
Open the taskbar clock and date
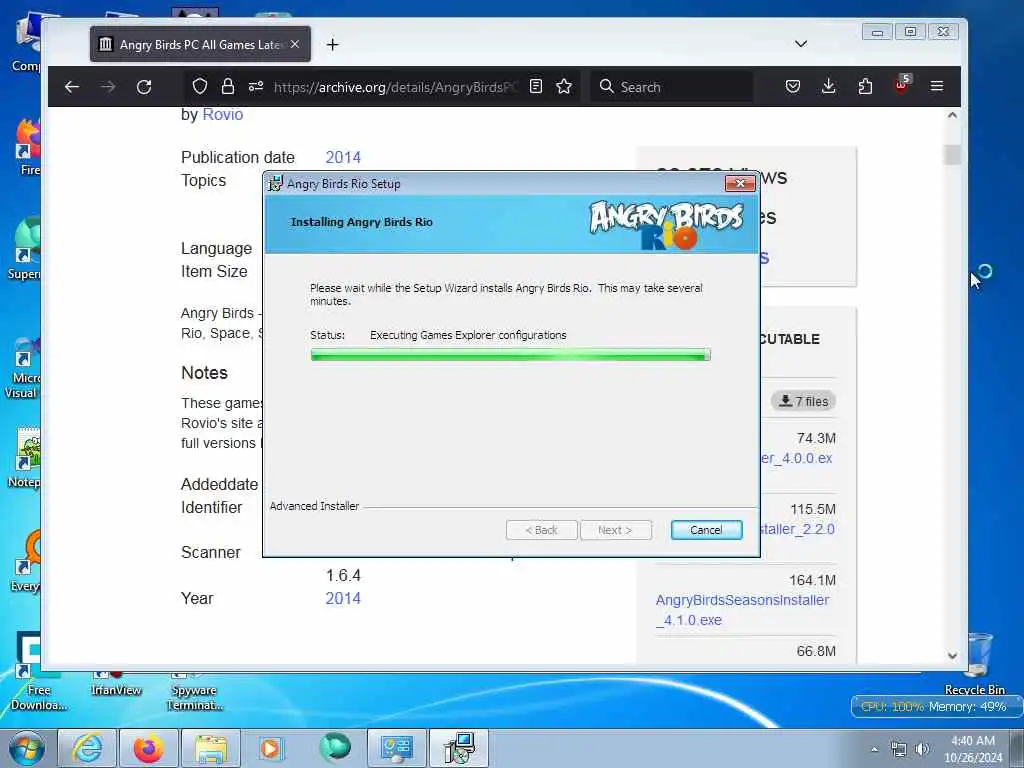pos(973,749)
